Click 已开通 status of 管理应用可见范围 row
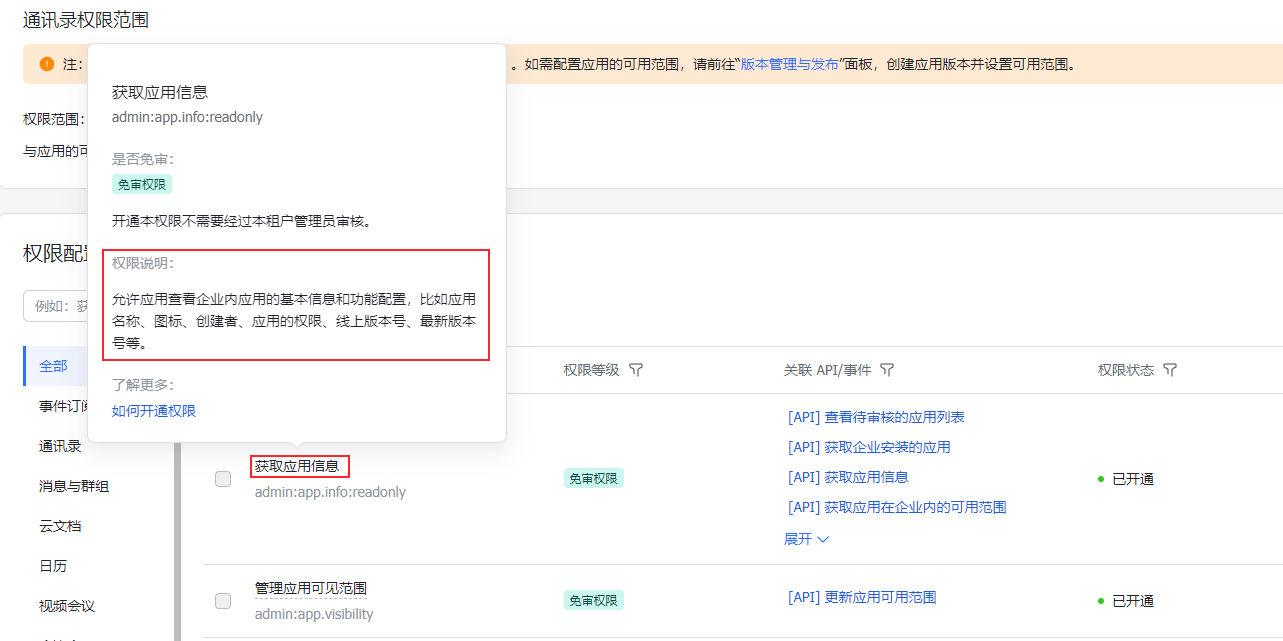 pos(1126,601)
